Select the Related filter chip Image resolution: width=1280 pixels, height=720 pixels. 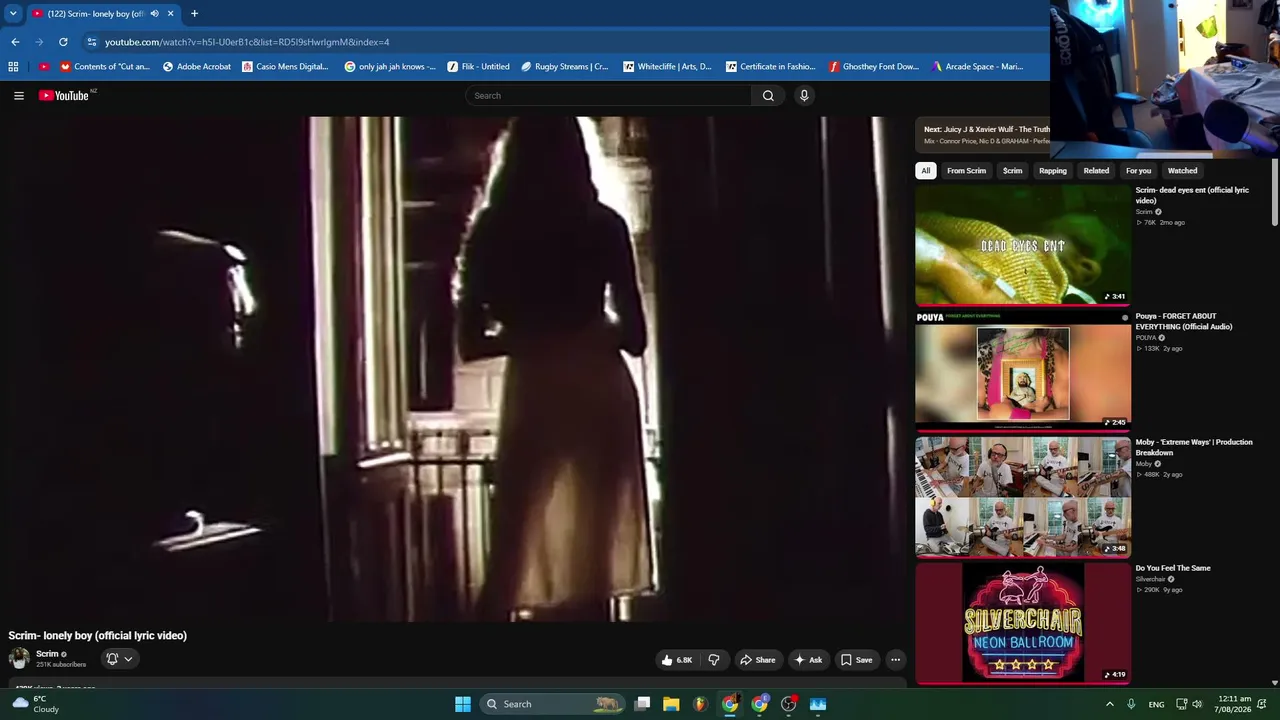(1096, 171)
